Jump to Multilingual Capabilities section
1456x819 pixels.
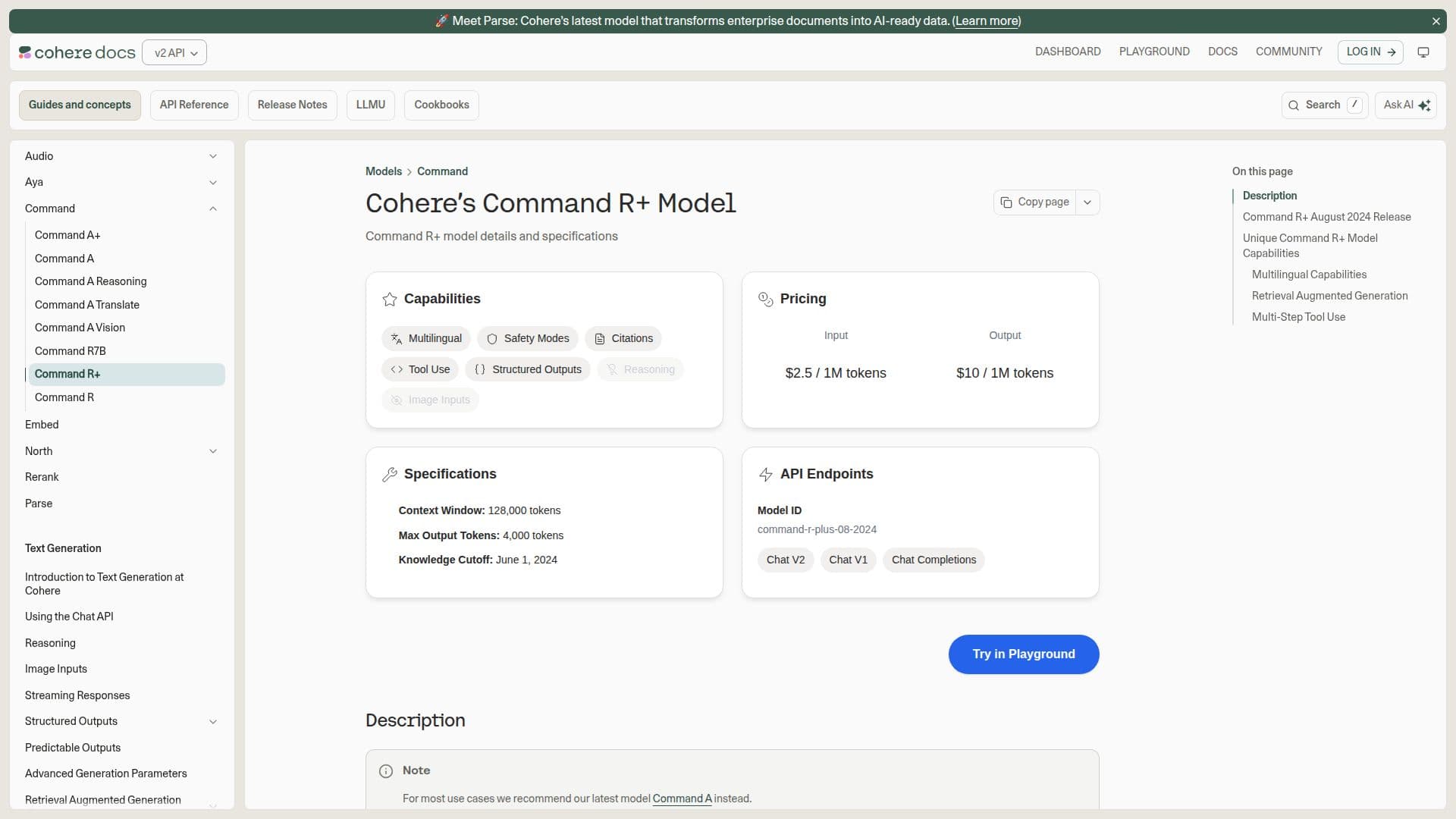1310,275
